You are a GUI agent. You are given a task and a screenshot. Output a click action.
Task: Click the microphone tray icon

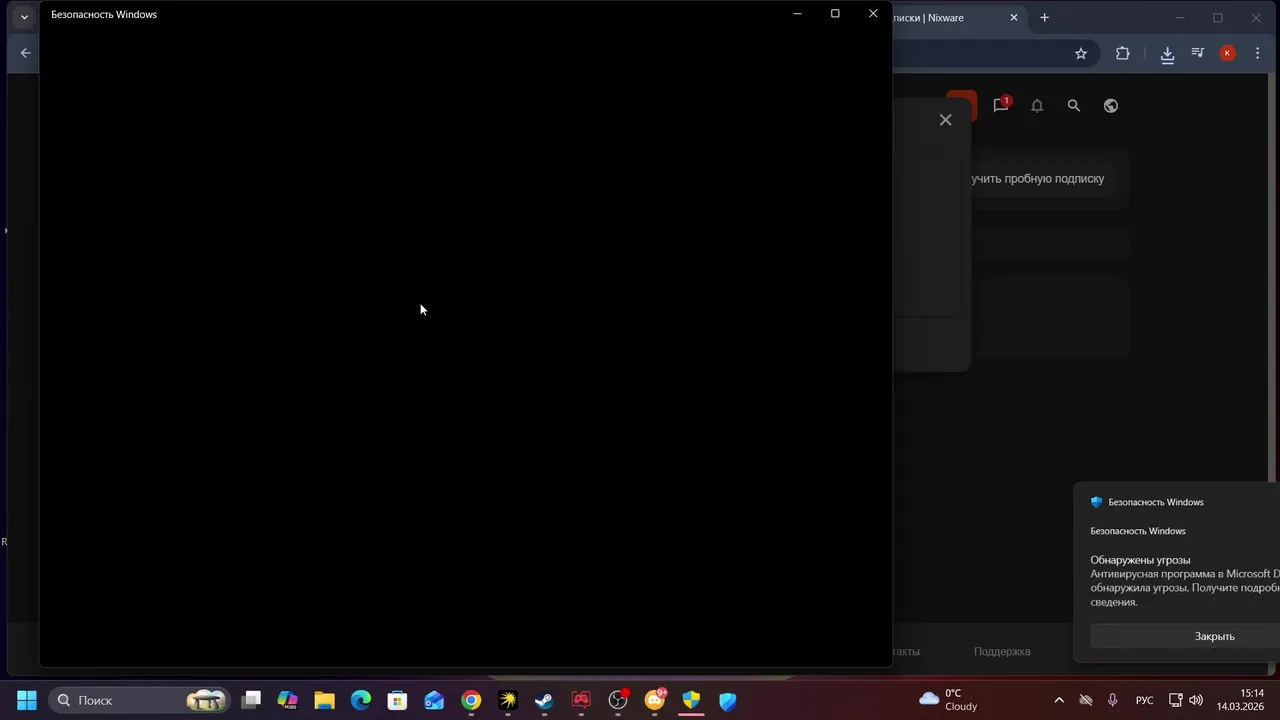tap(1113, 700)
